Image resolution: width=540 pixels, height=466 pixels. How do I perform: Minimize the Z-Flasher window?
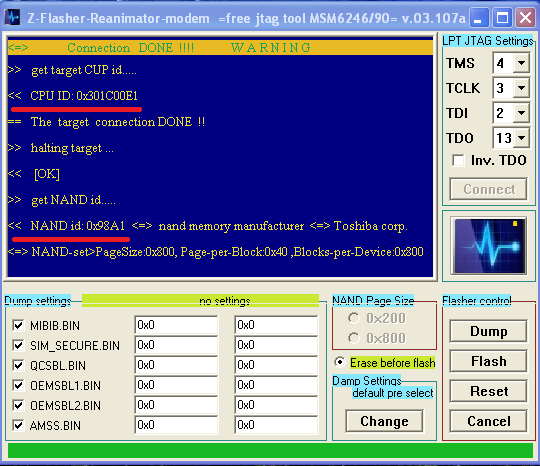pos(479,17)
